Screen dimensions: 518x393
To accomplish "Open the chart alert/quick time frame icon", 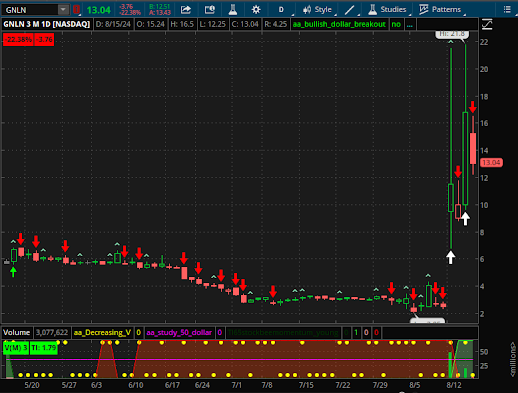I will pos(210,10).
